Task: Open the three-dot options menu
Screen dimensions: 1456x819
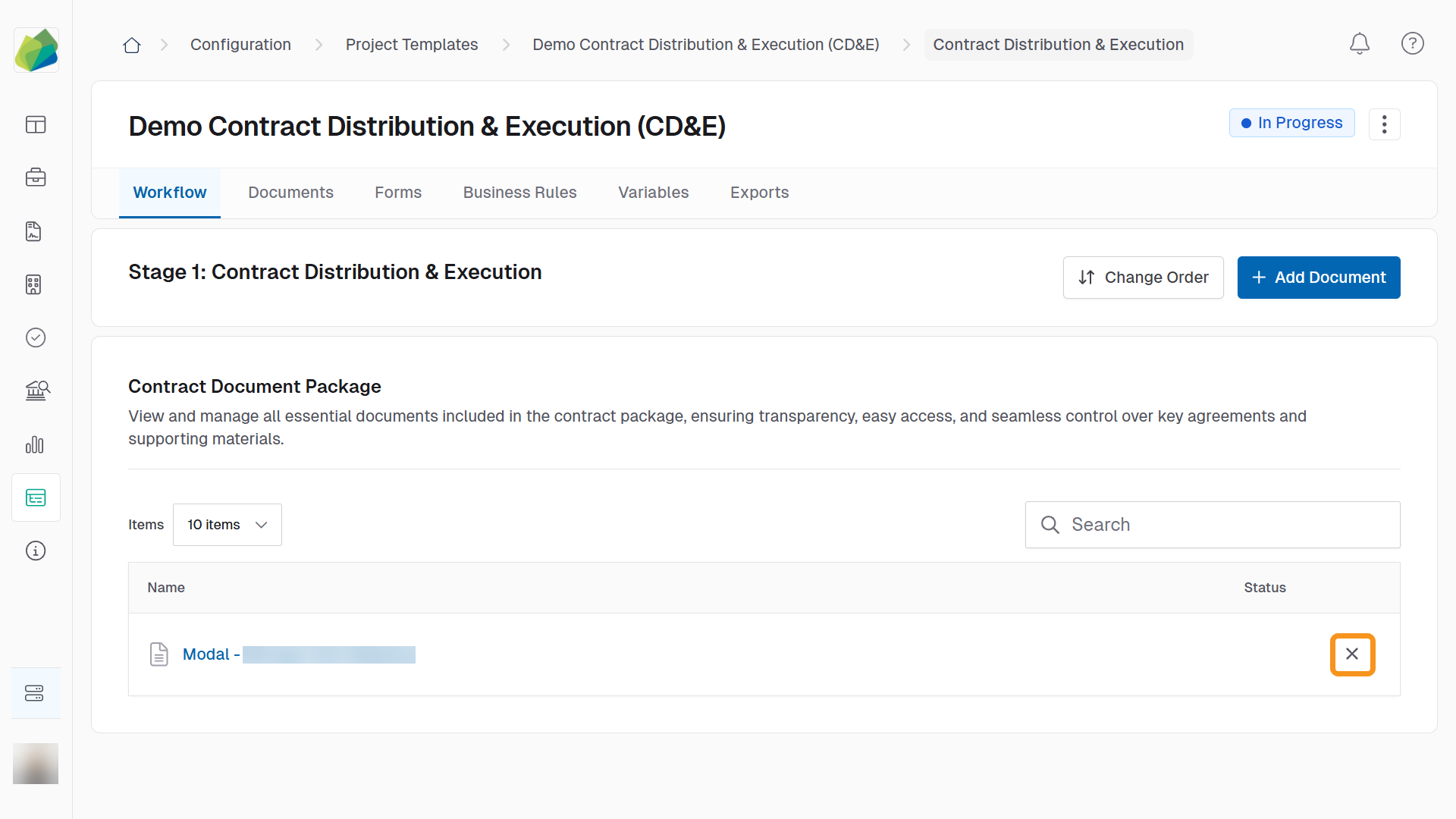Action: point(1384,124)
